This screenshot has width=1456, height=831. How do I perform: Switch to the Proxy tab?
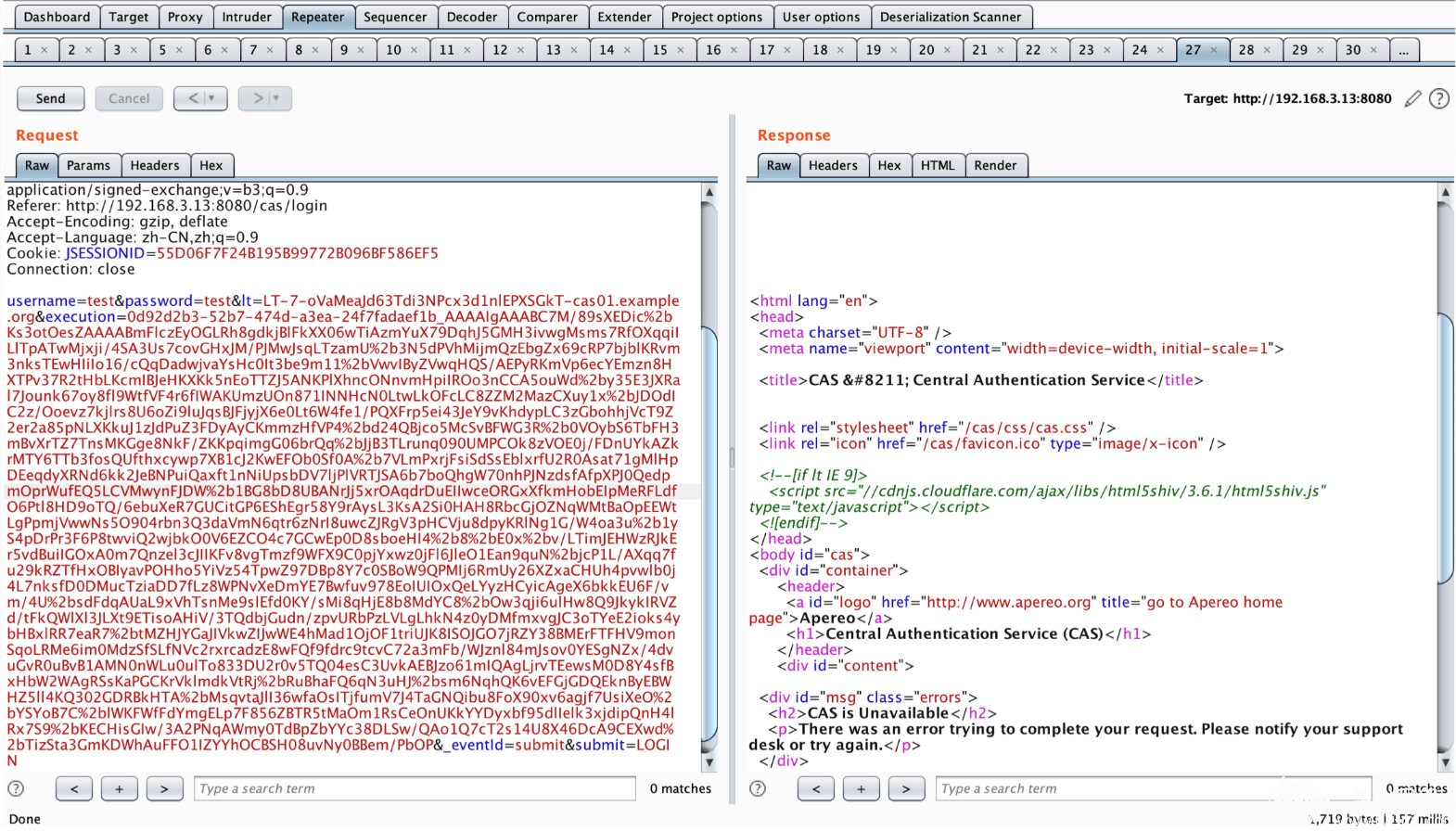click(185, 17)
